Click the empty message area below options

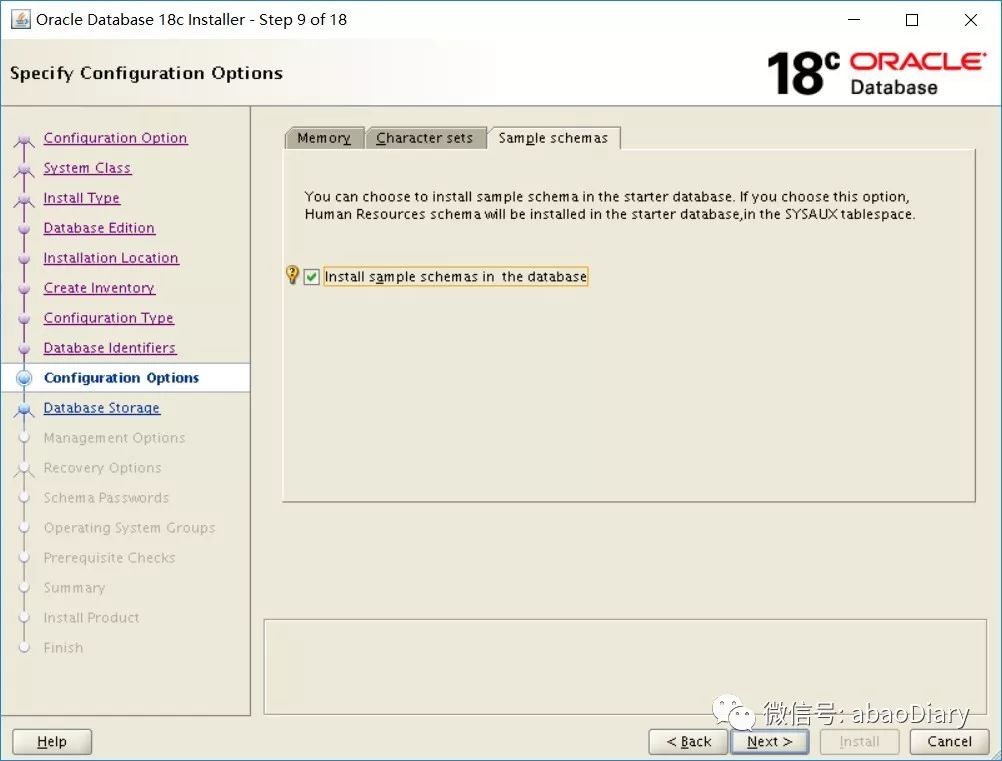[624, 666]
